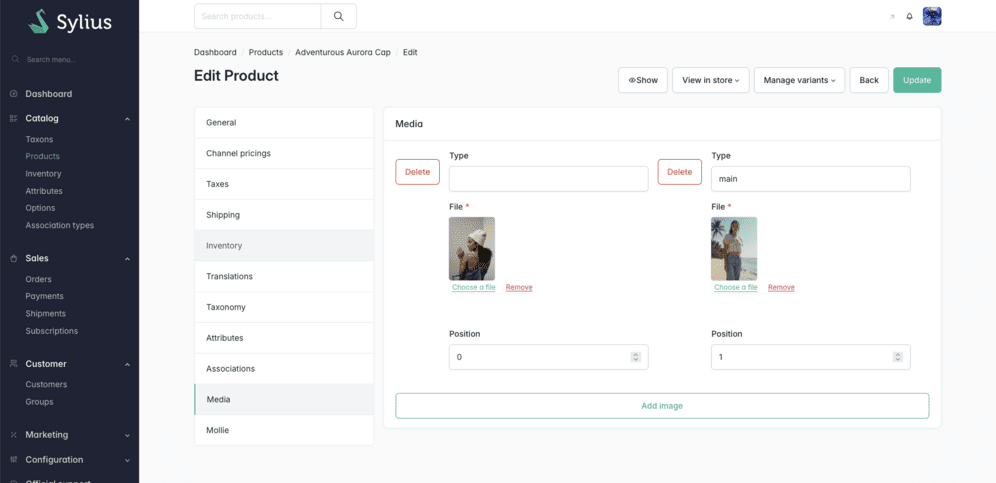Image resolution: width=996 pixels, height=483 pixels.
Task: Open the notifications bell
Action: [x=909, y=17]
